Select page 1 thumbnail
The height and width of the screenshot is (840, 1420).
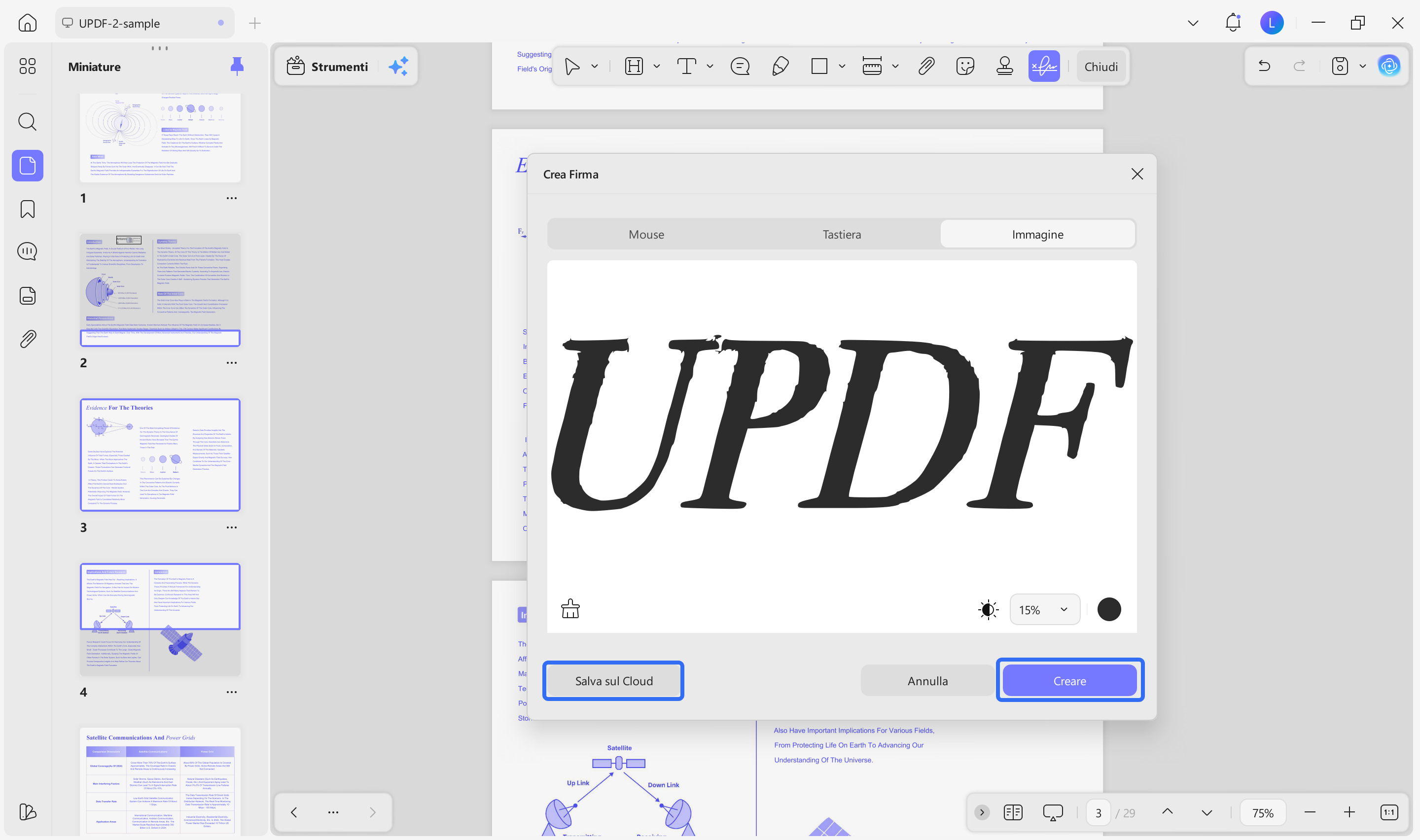coord(160,138)
